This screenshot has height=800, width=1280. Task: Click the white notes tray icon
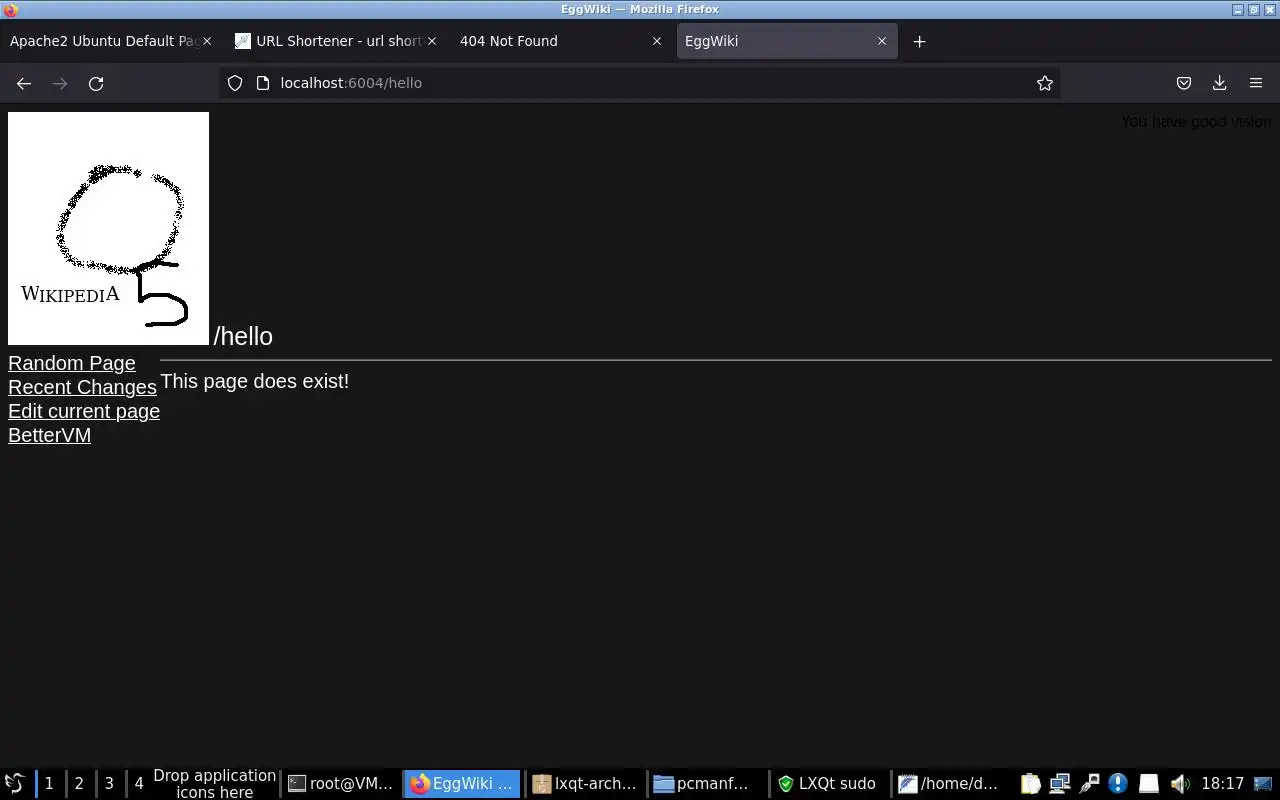[1149, 783]
